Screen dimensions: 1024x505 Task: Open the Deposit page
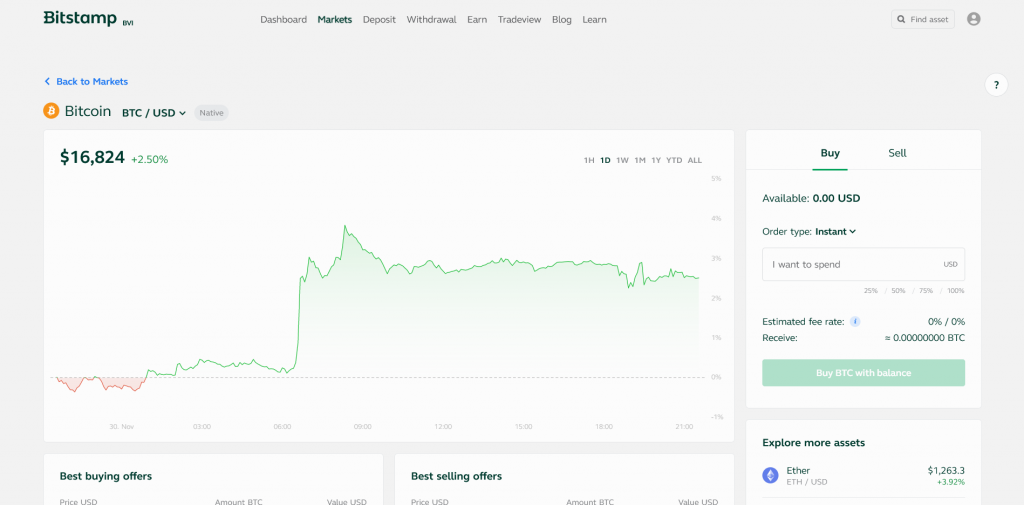[x=379, y=20]
